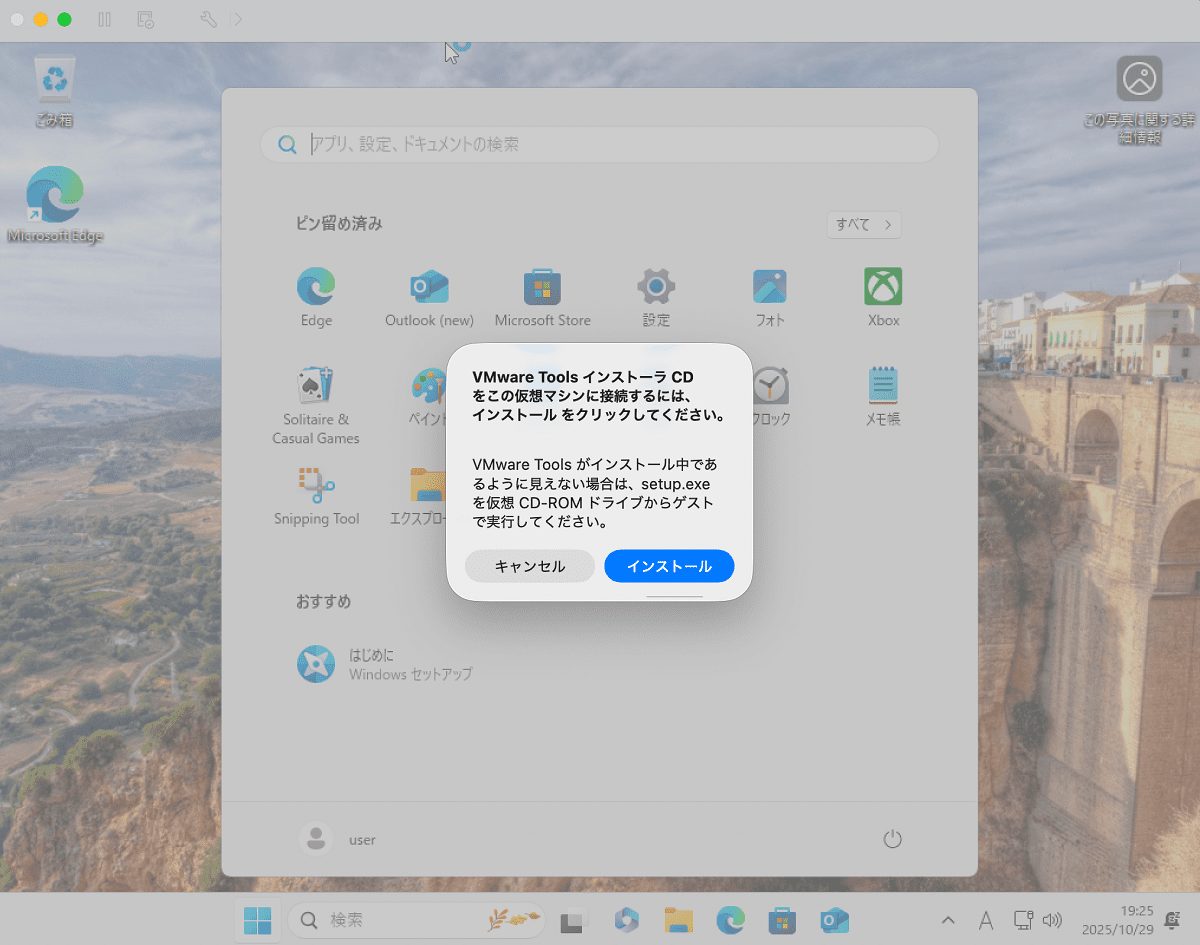Click the おすすめ heading
This screenshot has width=1200, height=945.
click(x=323, y=601)
